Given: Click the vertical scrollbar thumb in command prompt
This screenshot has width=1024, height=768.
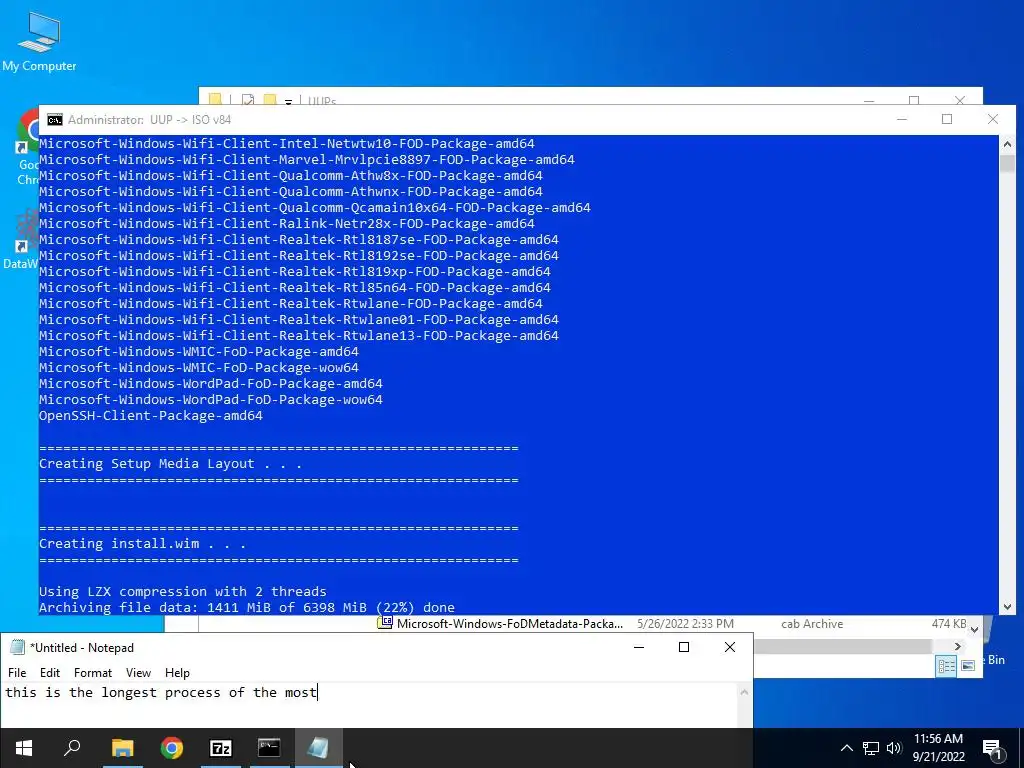Looking at the screenshot, I should tap(1007, 163).
